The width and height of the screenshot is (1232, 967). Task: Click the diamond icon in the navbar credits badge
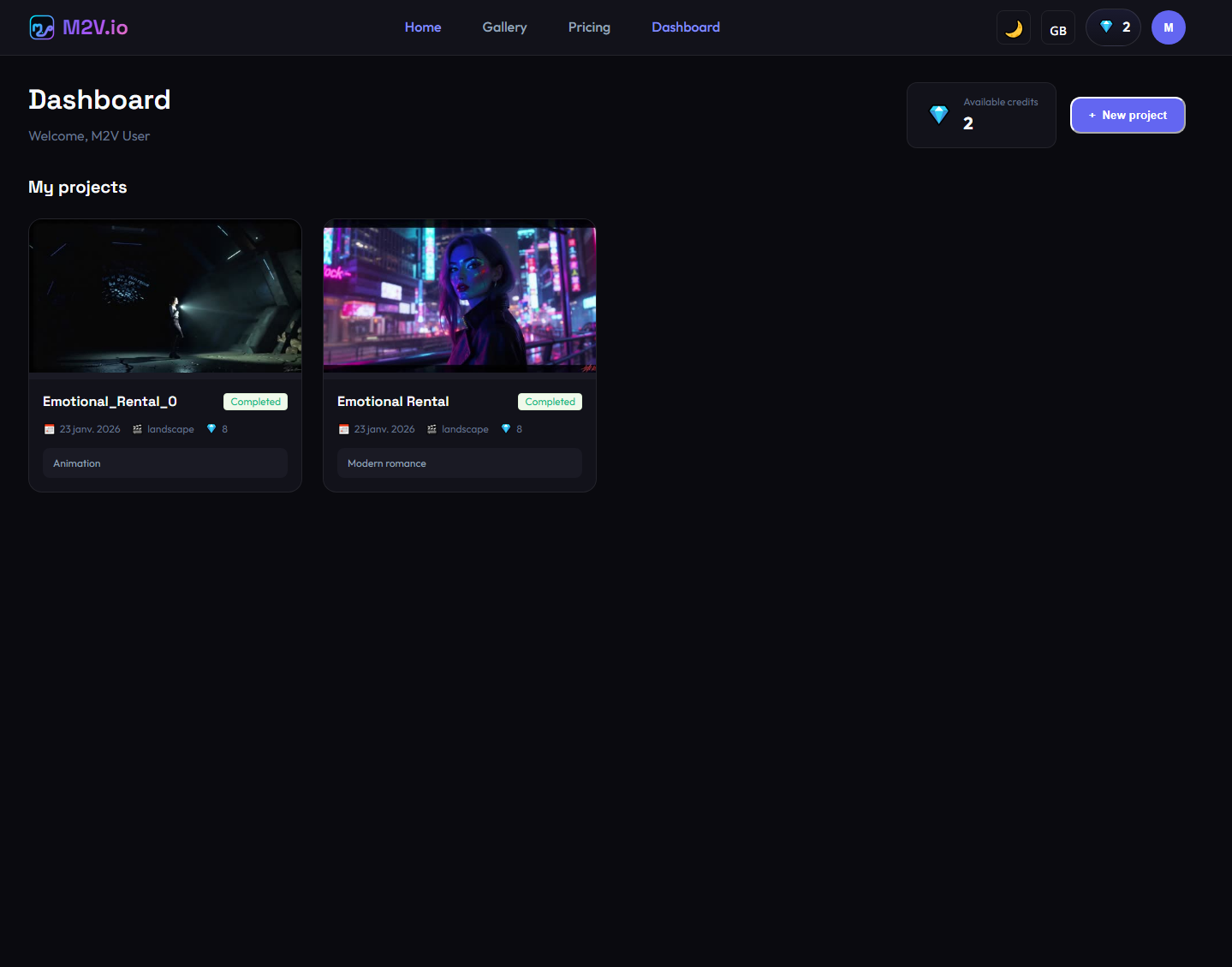[1102, 27]
